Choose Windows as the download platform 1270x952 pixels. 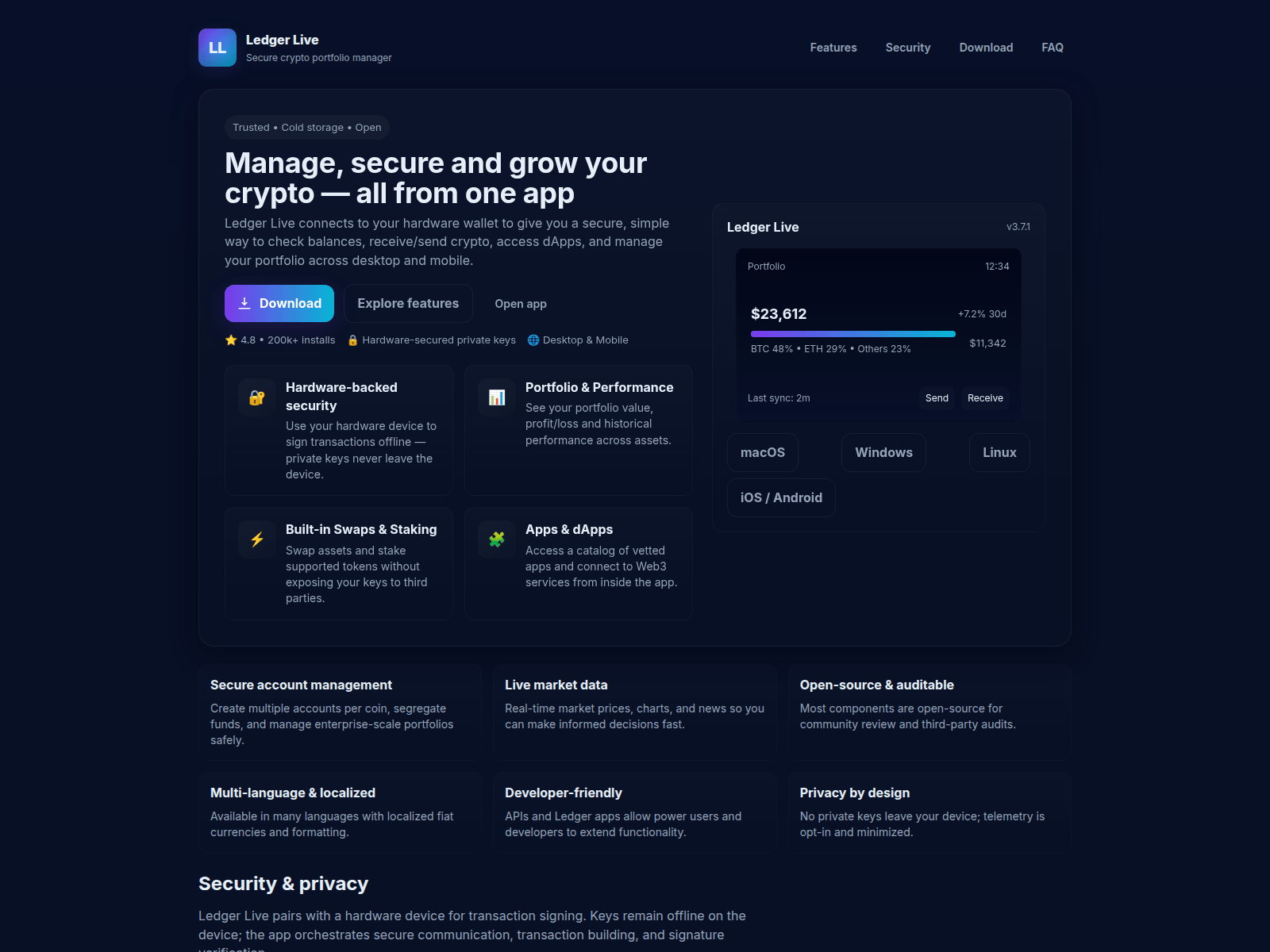coord(883,452)
